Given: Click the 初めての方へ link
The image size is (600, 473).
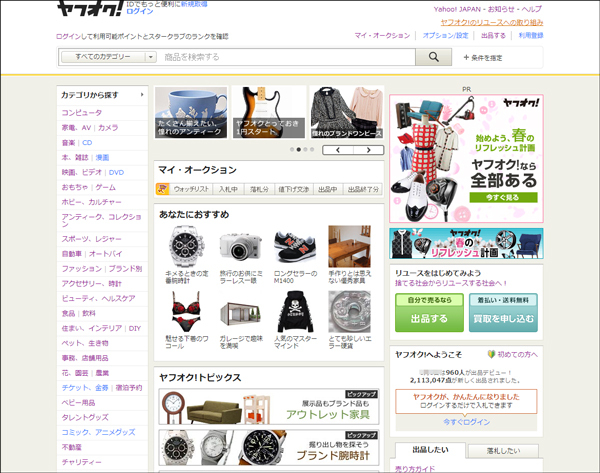Looking at the screenshot, I should (x=517, y=354).
